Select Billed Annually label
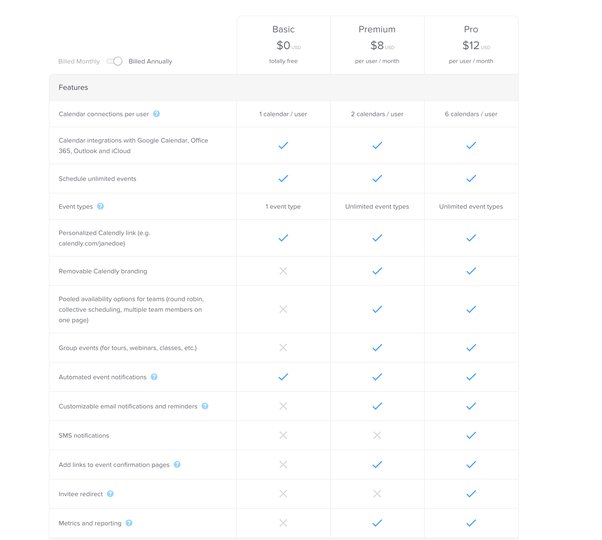Image resolution: width=602 pixels, height=540 pixels. (150, 61)
